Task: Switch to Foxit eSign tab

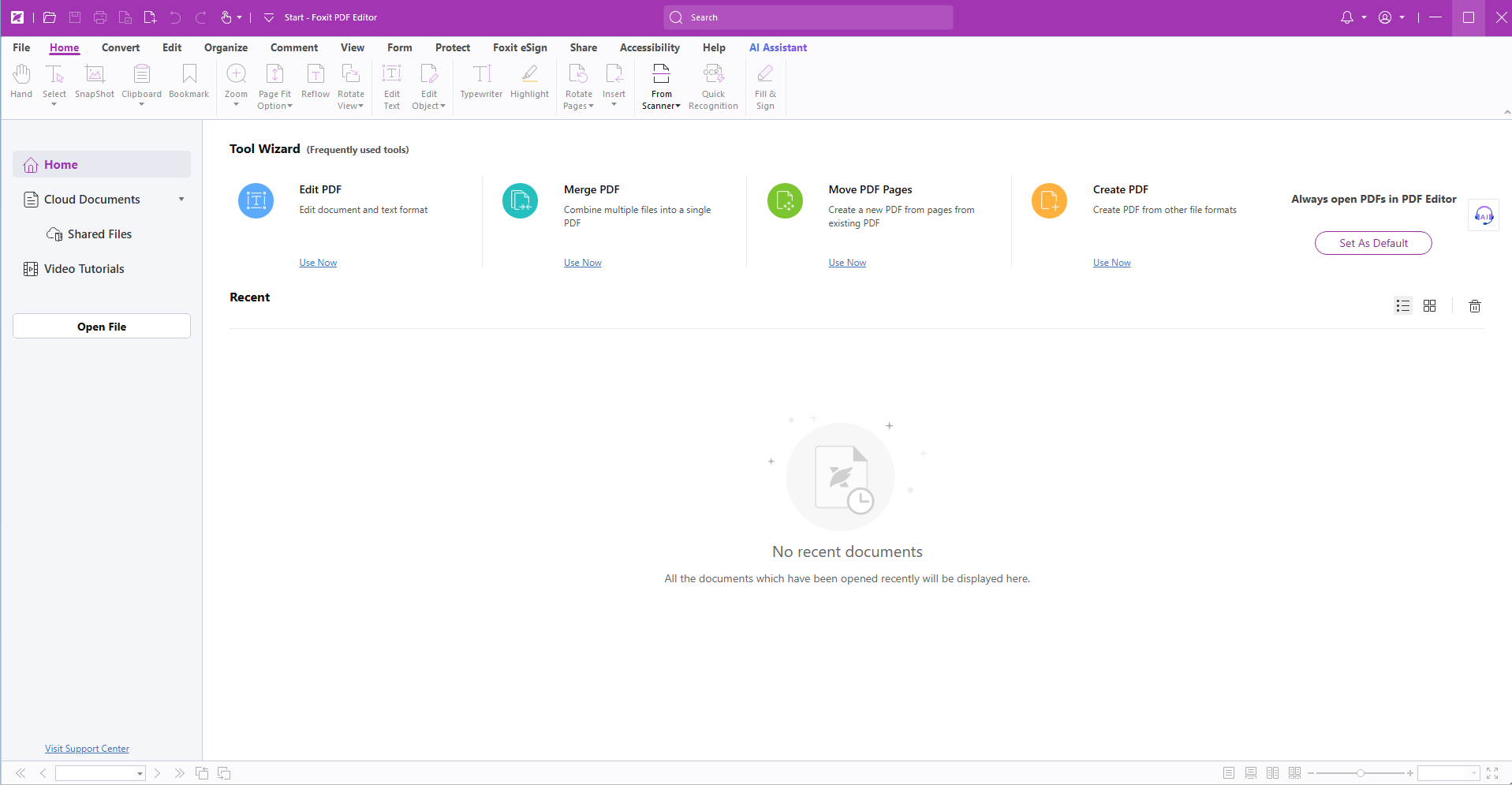Action: (520, 47)
